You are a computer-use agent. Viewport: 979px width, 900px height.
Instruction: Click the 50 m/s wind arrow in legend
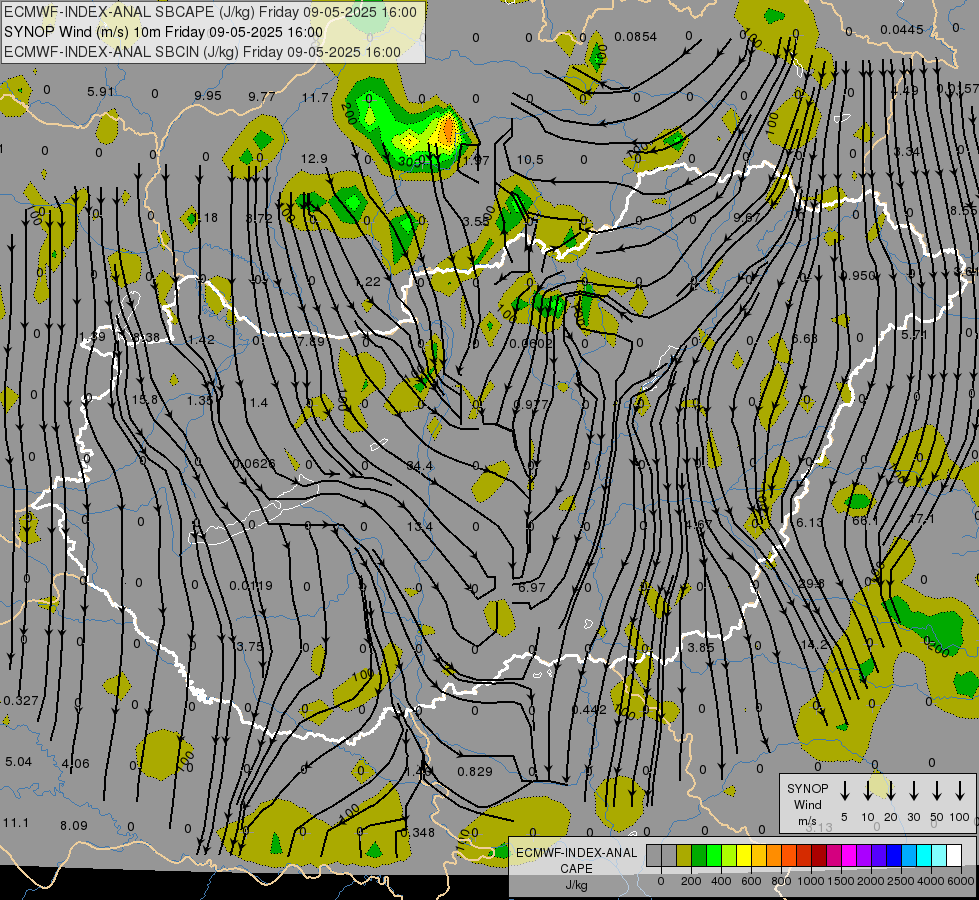[x=937, y=790]
